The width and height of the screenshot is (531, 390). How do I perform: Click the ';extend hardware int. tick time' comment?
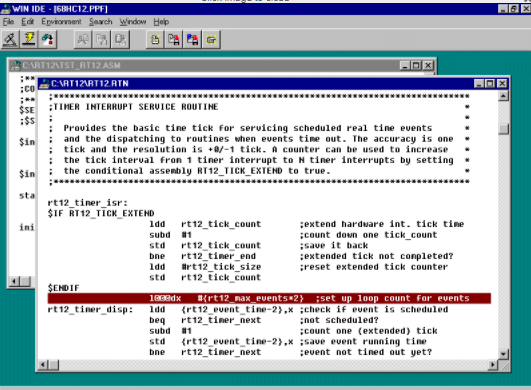382,224
